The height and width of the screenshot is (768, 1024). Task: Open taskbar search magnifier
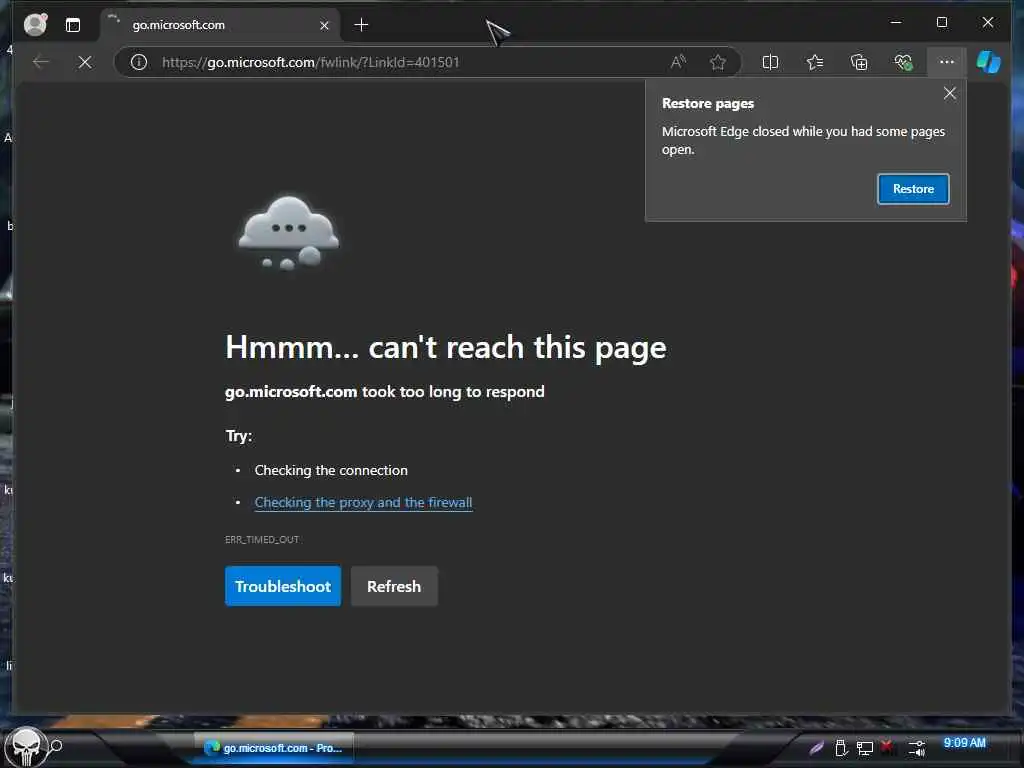(56, 745)
